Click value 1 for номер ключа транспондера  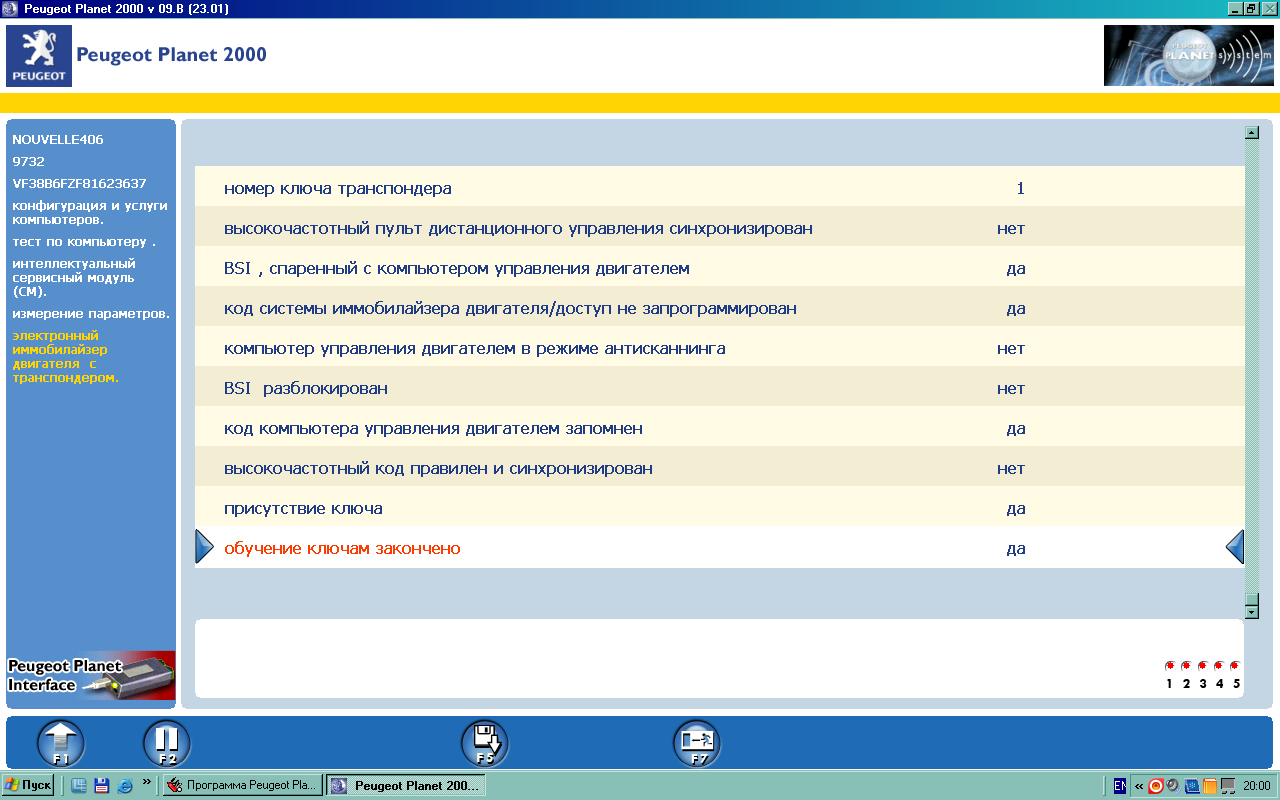[1020, 188]
